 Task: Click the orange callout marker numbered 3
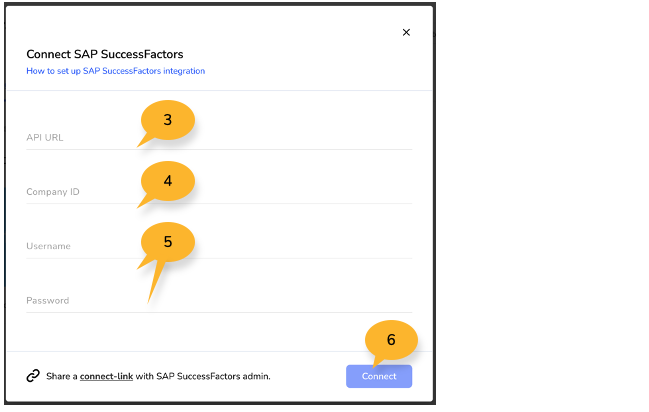click(x=167, y=120)
